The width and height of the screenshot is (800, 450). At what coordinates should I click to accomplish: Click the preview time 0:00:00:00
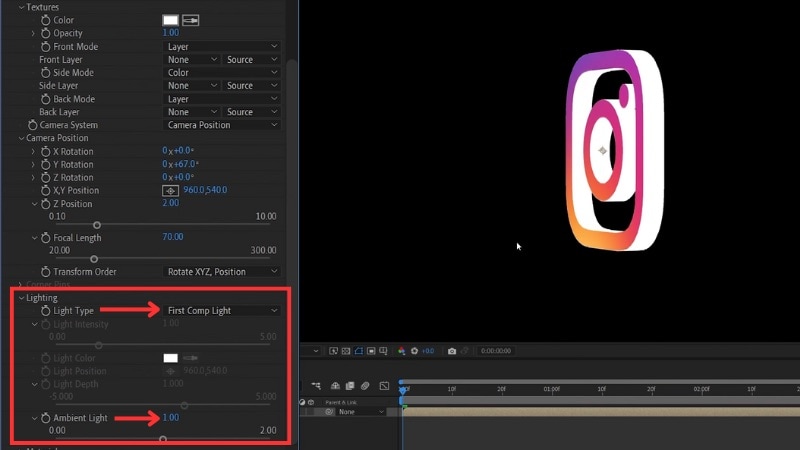point(496,351)
